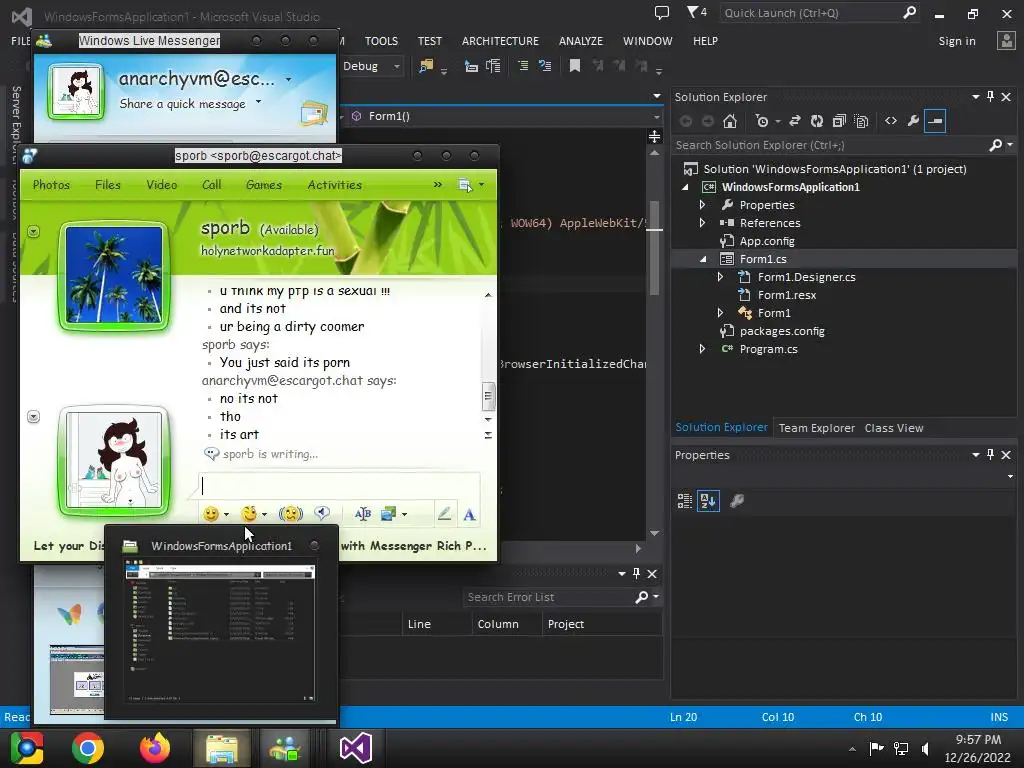1024x768 pixels.
Task: Click the Home icon in Solution Explorer
Action: (729, 121)
